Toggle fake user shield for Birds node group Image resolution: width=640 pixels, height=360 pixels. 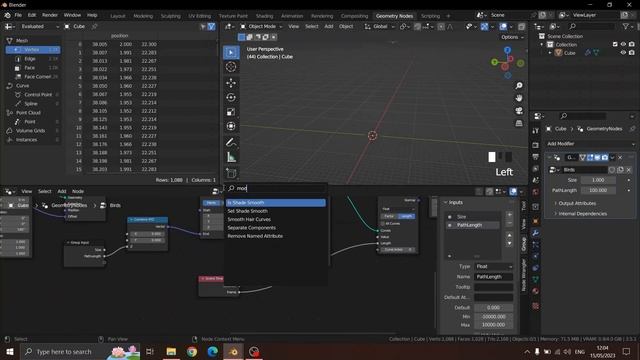pos(612,170)
